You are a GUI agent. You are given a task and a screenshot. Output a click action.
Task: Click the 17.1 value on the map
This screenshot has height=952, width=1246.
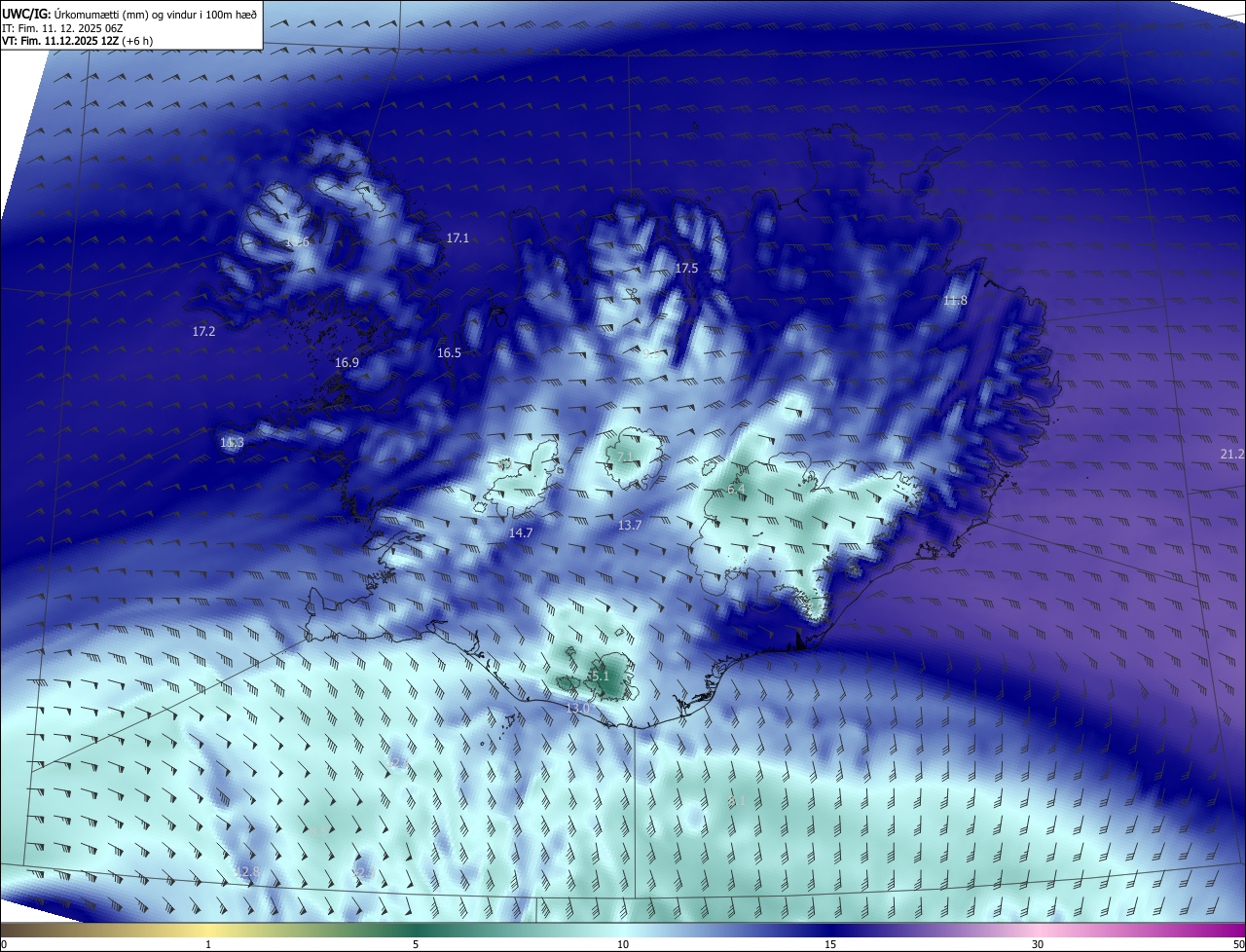click(458, 238)
